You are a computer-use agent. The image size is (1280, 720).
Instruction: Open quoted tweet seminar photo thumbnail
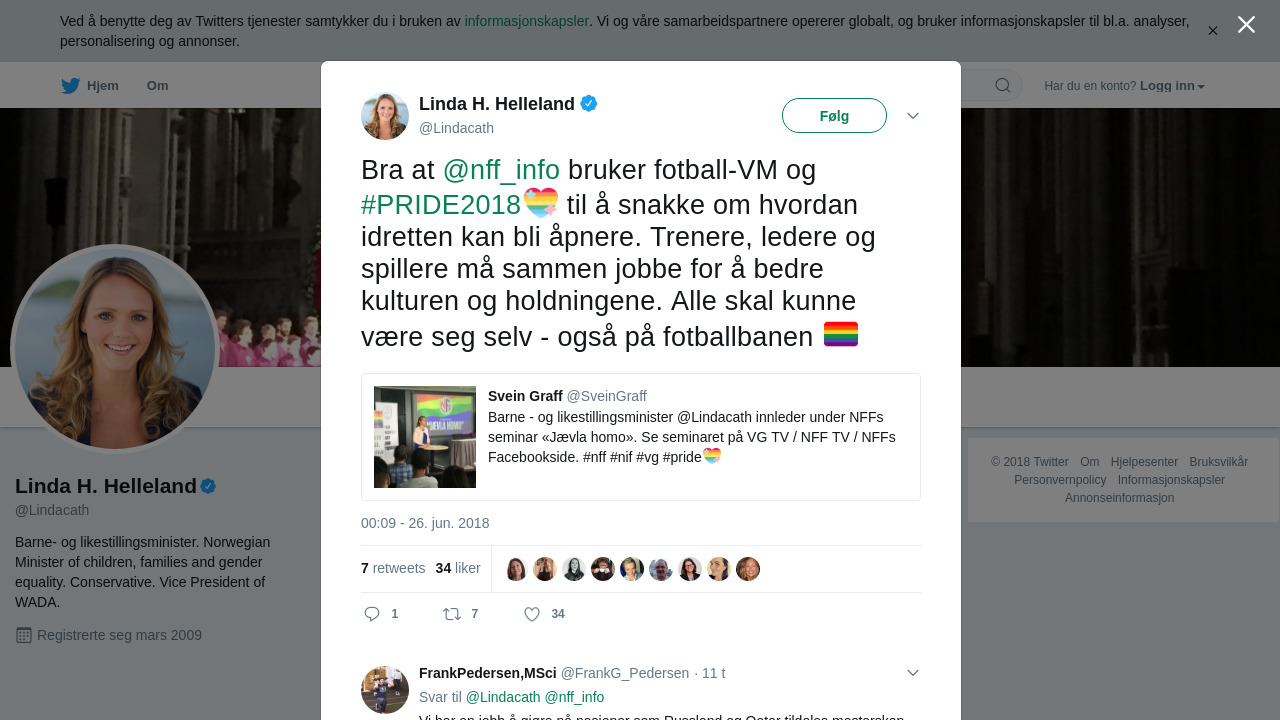[425, 437]
